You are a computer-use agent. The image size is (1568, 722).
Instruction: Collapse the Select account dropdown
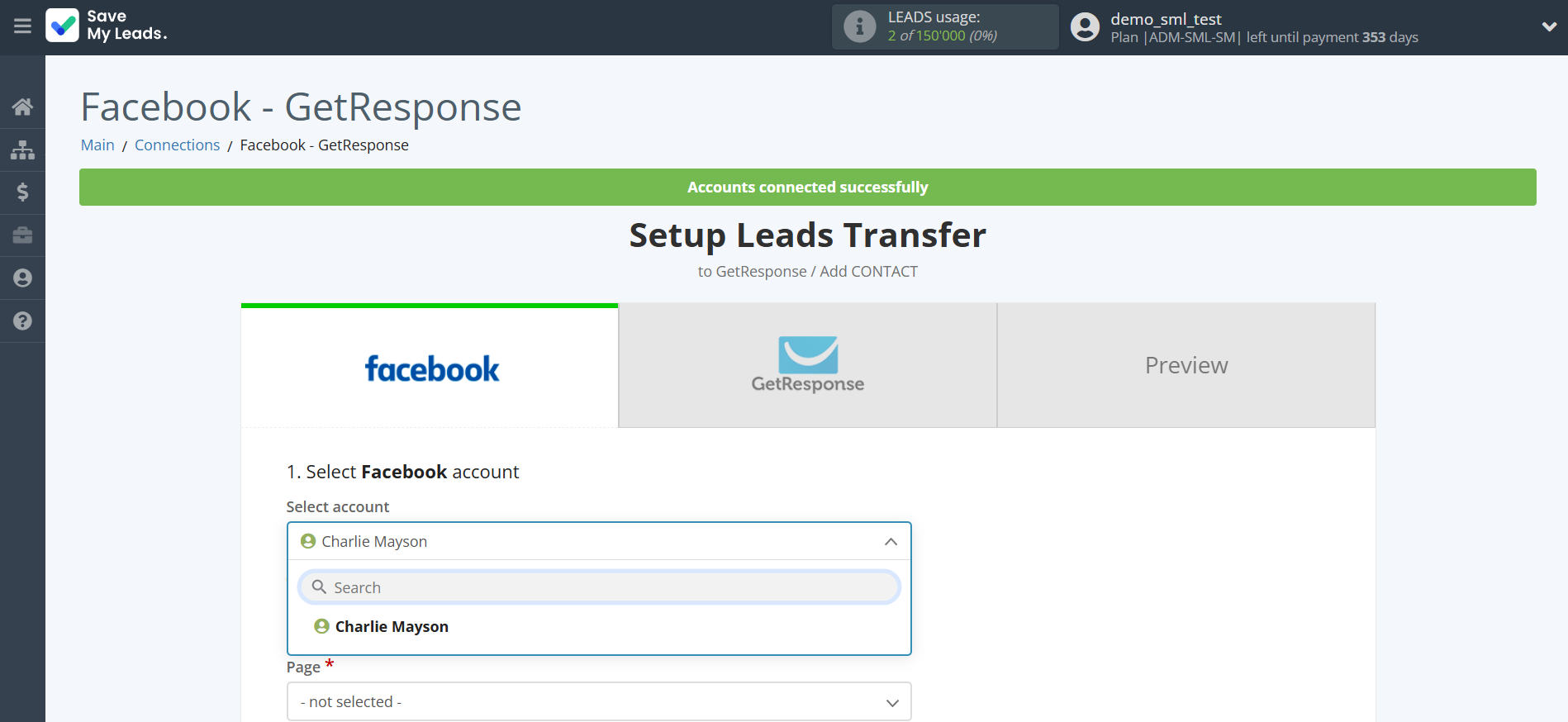891,542
